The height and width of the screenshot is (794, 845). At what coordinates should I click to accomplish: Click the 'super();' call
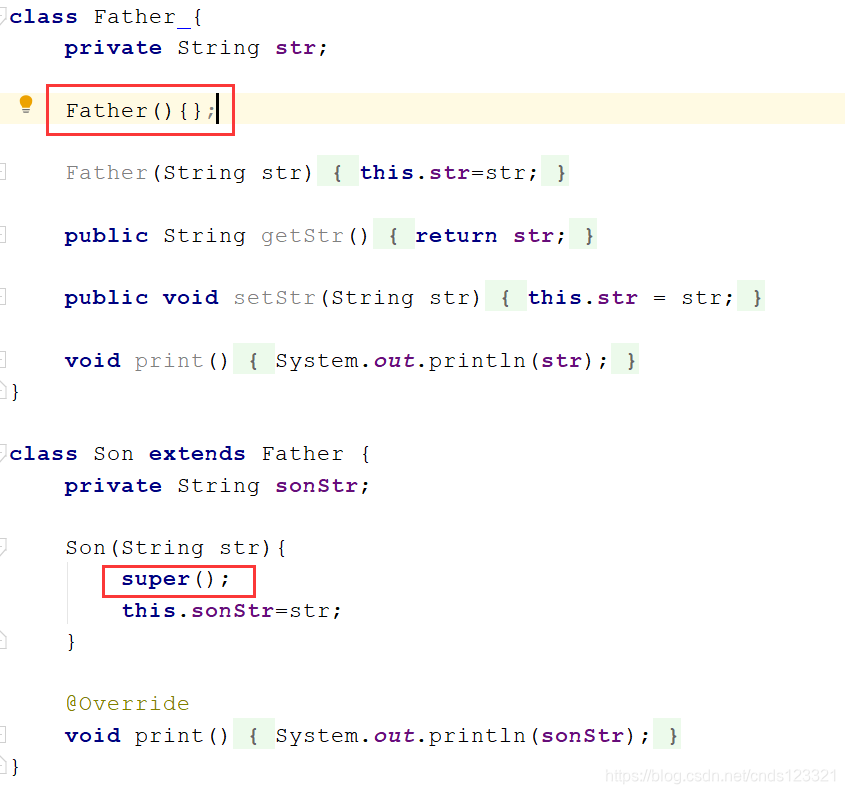click(x=176, y=579)
